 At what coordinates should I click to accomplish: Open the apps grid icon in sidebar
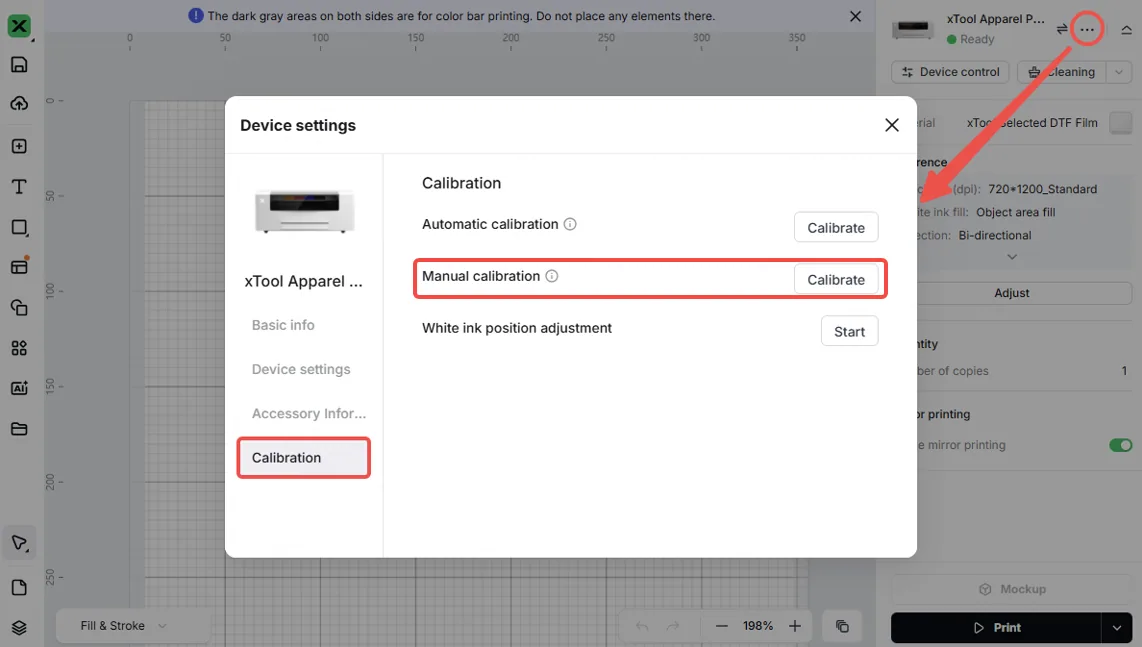click(x=19, y=348)
